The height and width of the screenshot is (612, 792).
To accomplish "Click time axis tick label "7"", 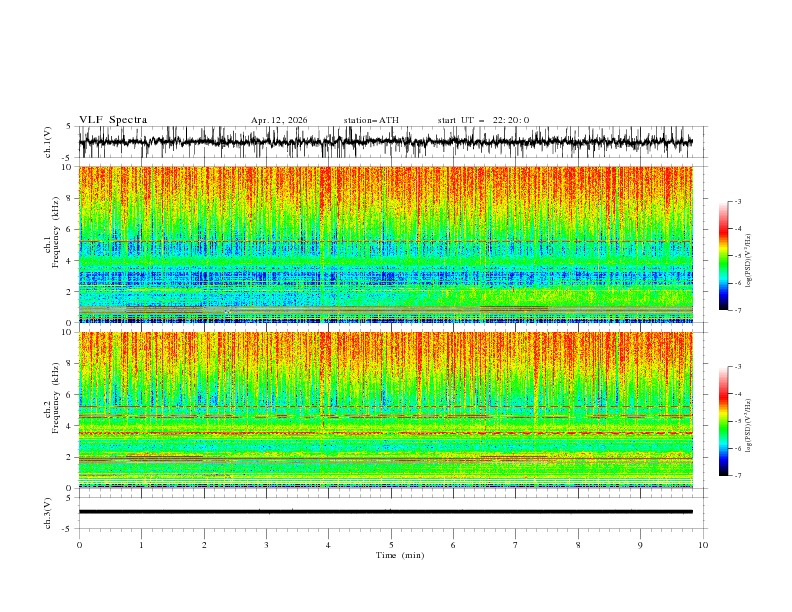I will coord(516,545).
